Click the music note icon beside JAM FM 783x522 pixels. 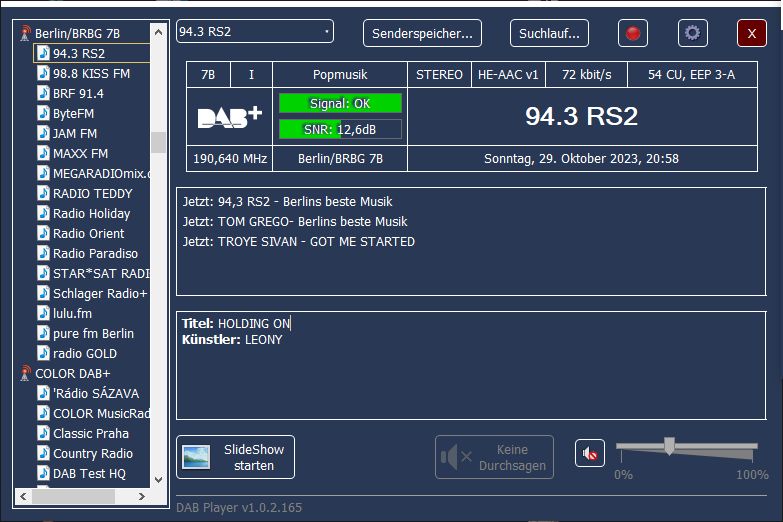pos(43,133)
